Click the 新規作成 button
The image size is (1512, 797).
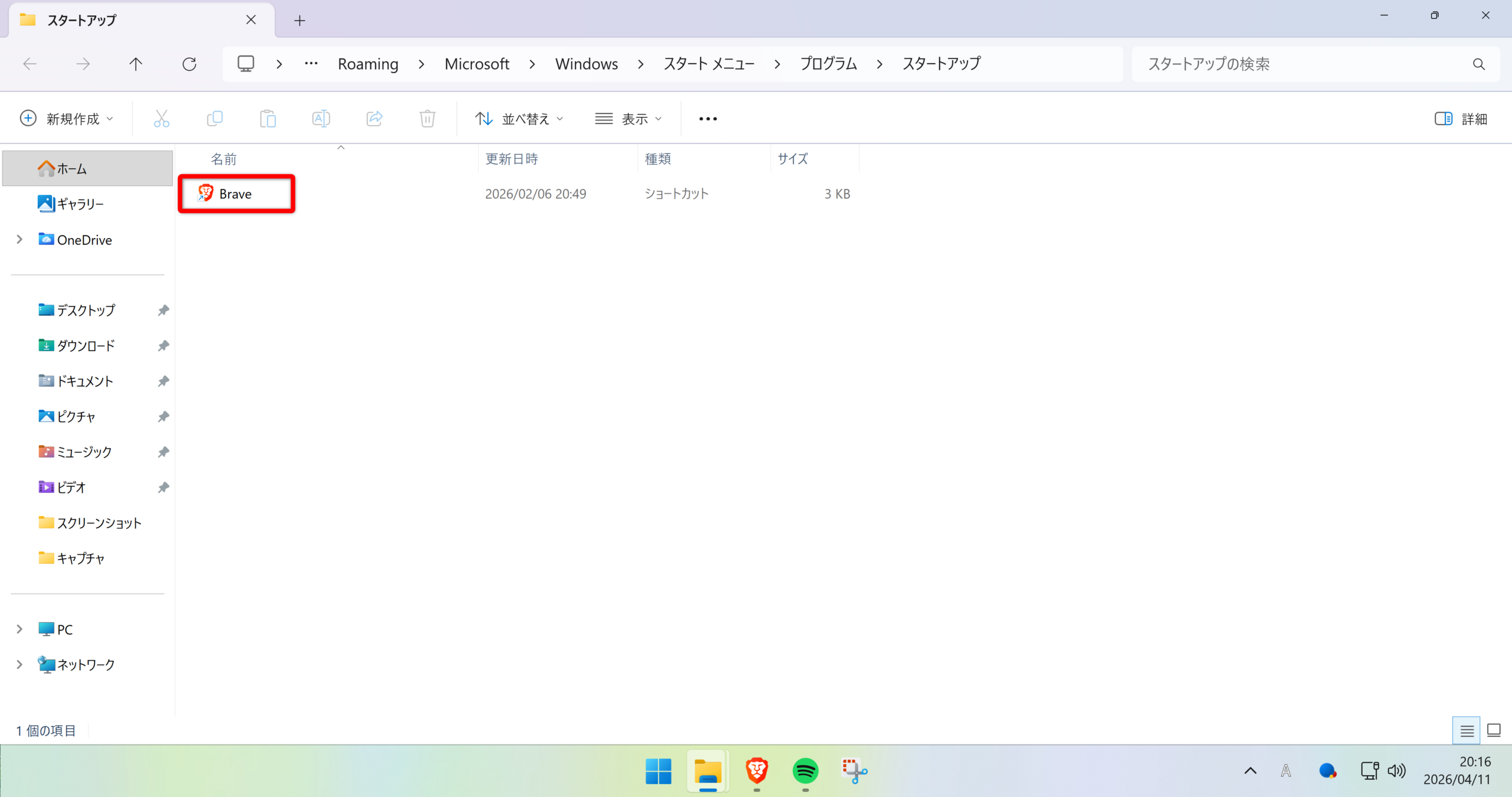pyautogui.click(x=66, y=119)
